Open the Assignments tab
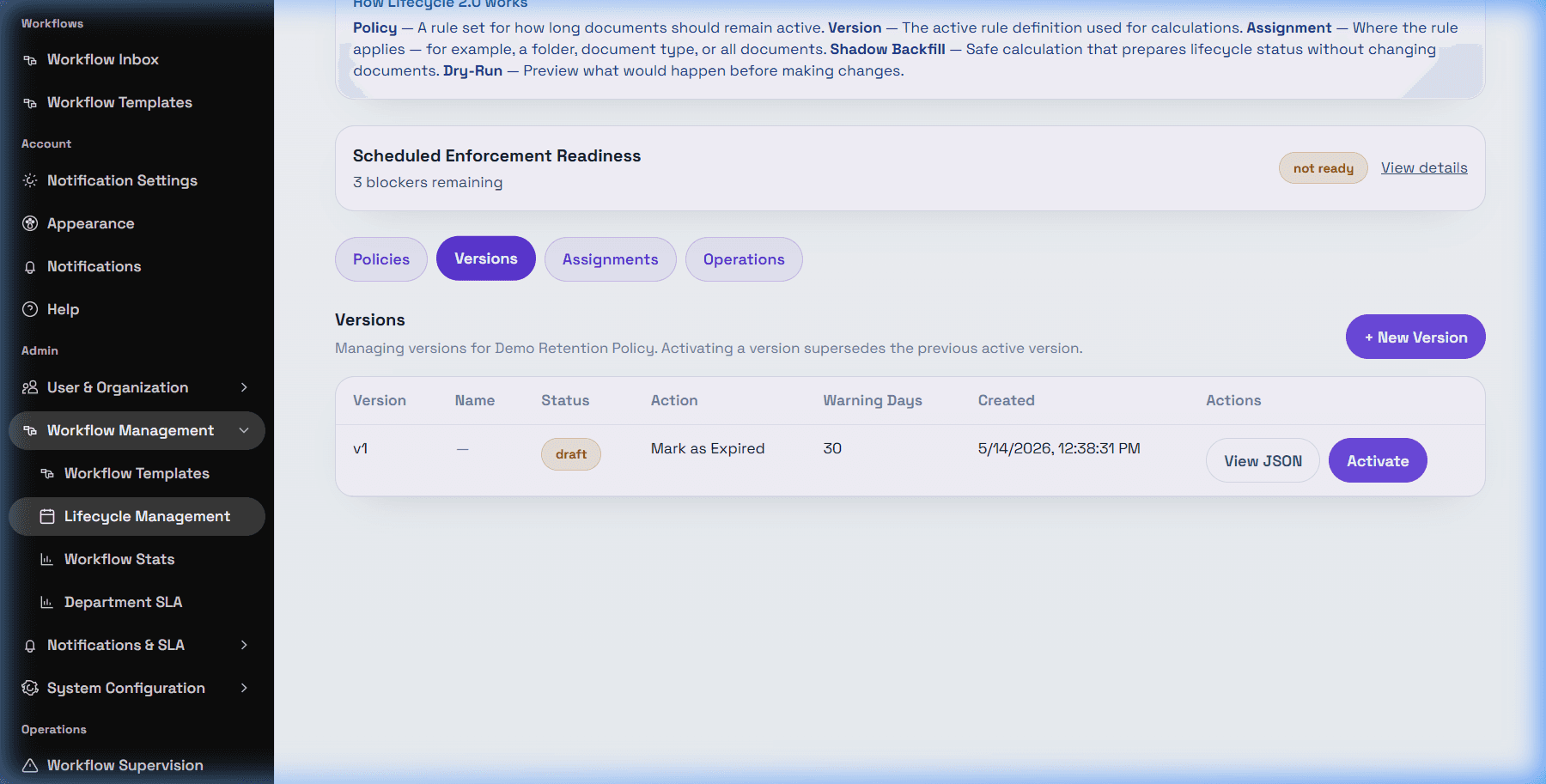This screenshot has width=1546, height=784. pyautogui.click(x=611, y=259)
